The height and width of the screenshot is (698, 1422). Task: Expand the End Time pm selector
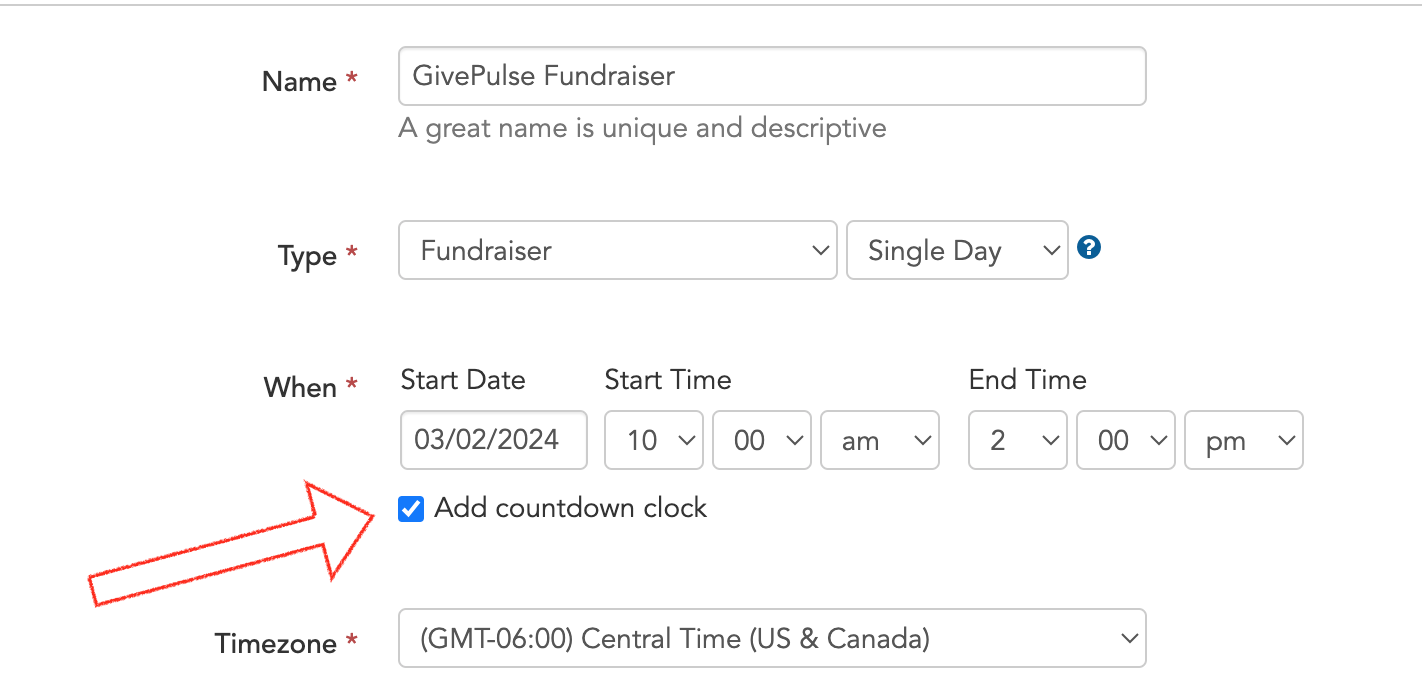1243,440
